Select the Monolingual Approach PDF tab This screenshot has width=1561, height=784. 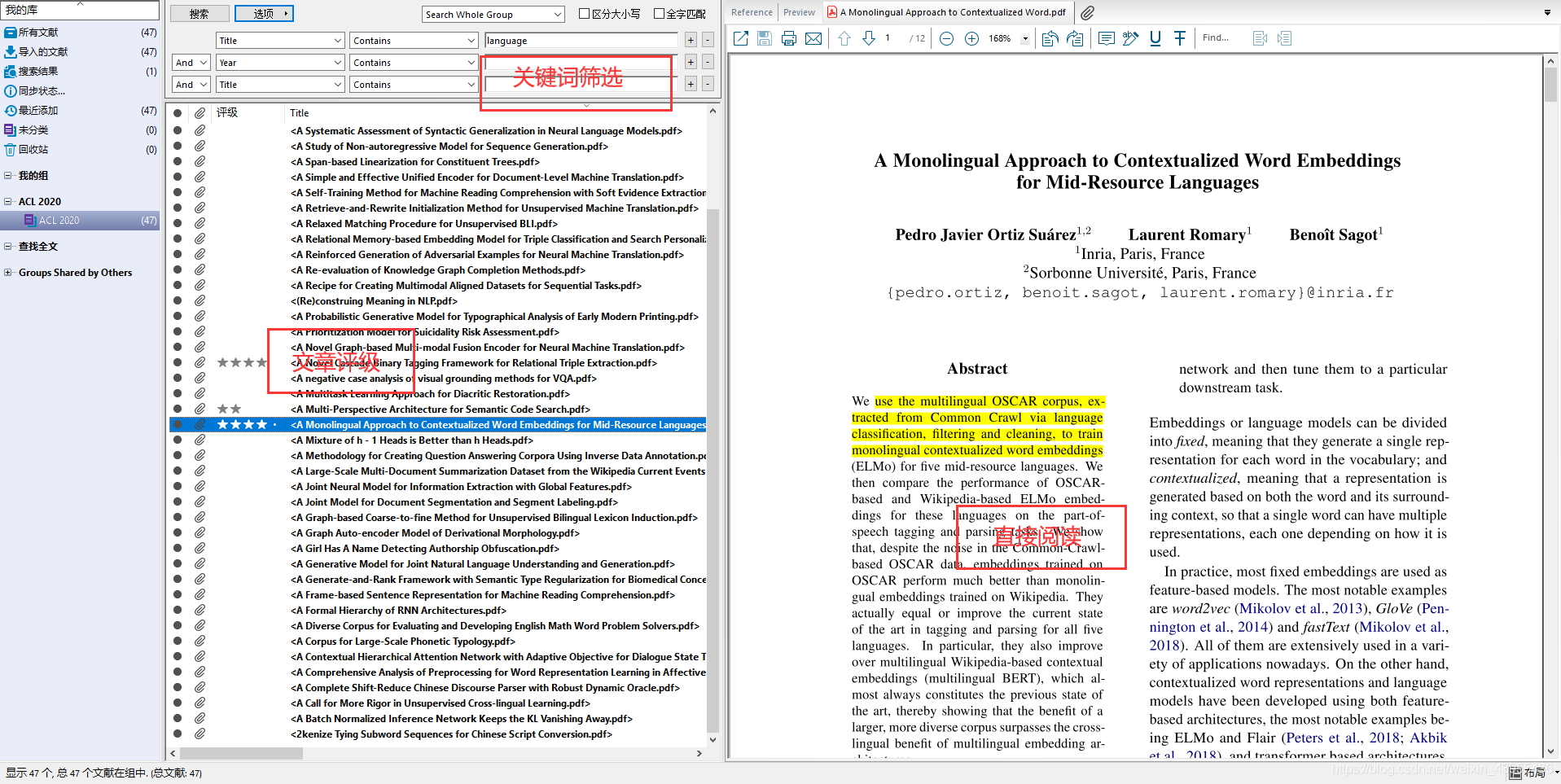946,12
